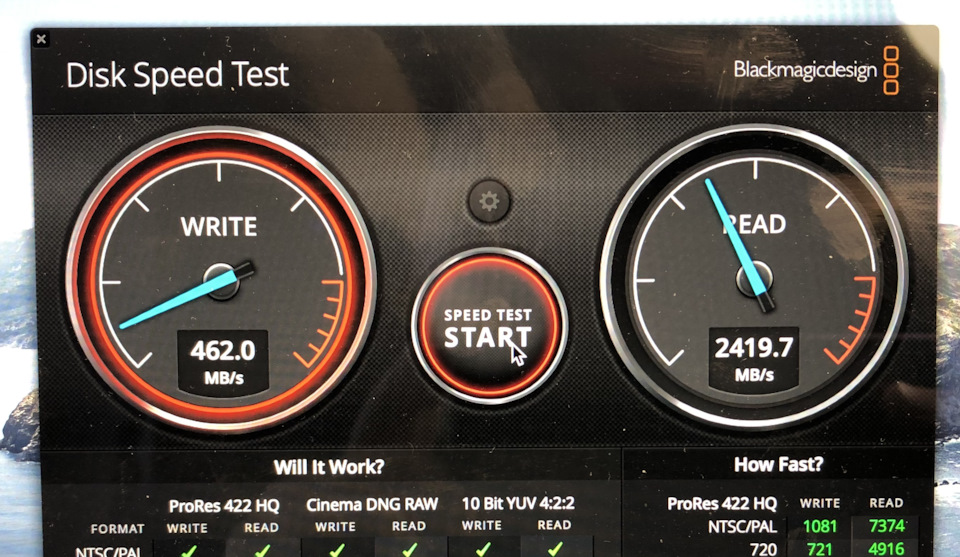The height and width of the screenshot is (557, 960).
Task: Click the ProRes 422 HQ write checkmark
Action: pyautogui.click(x=189, y=550)
